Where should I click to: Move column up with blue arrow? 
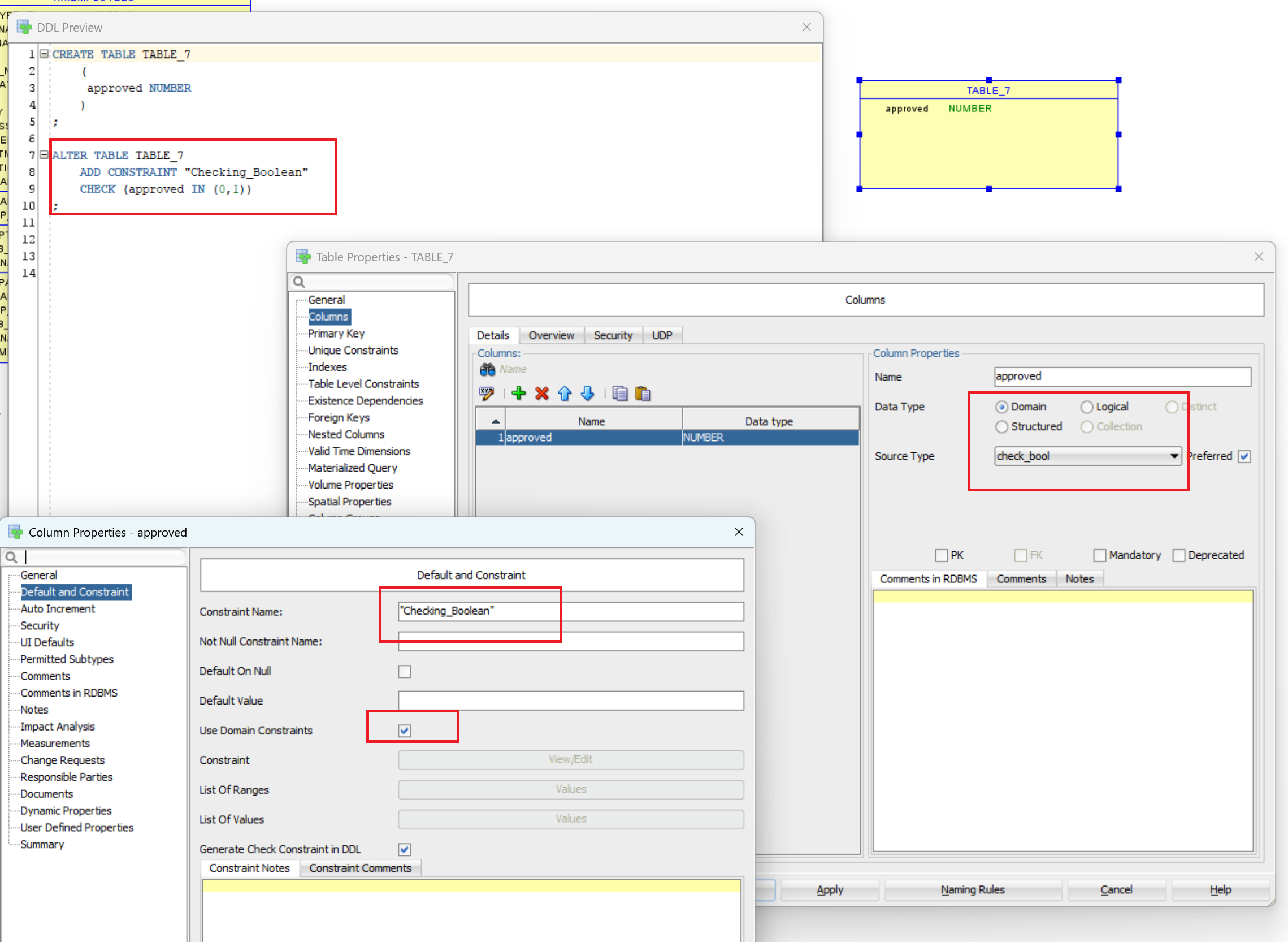564,394
